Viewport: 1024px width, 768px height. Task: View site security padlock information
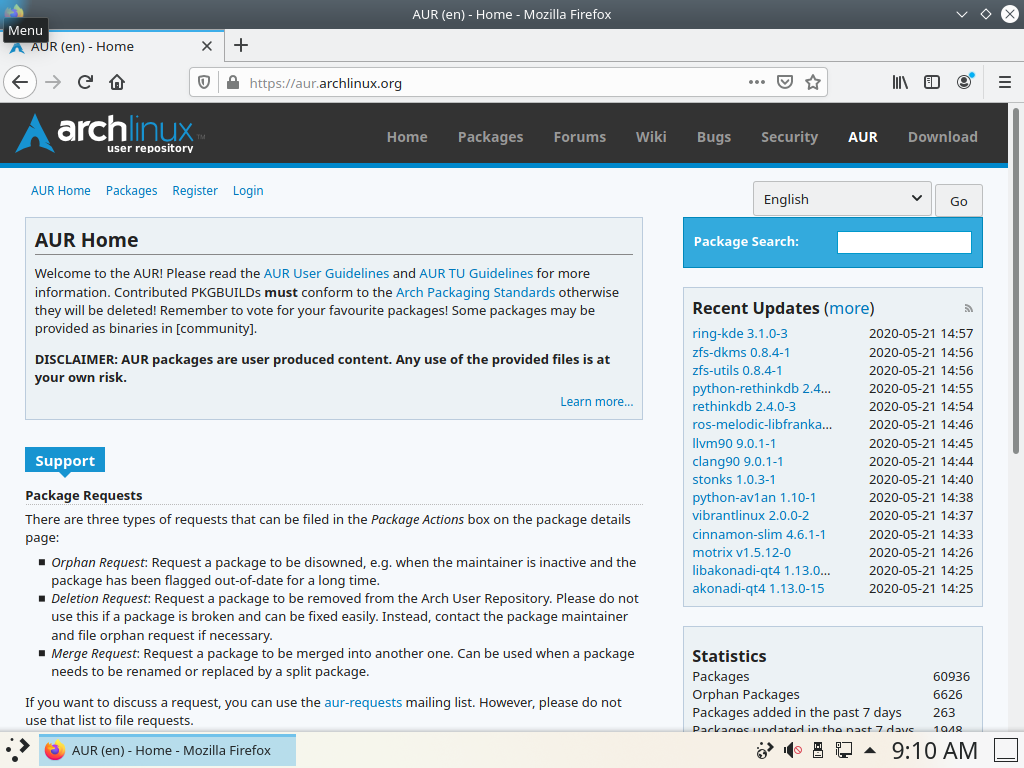[x=232, y=83]
